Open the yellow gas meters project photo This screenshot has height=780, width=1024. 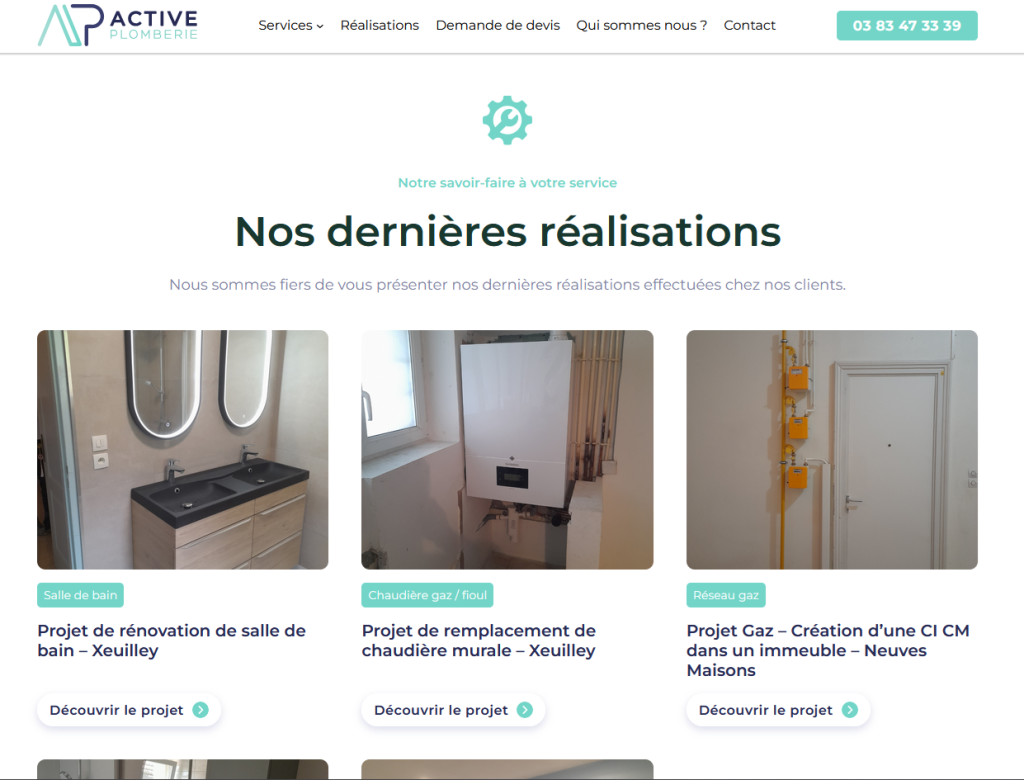[x=832, y=449]
